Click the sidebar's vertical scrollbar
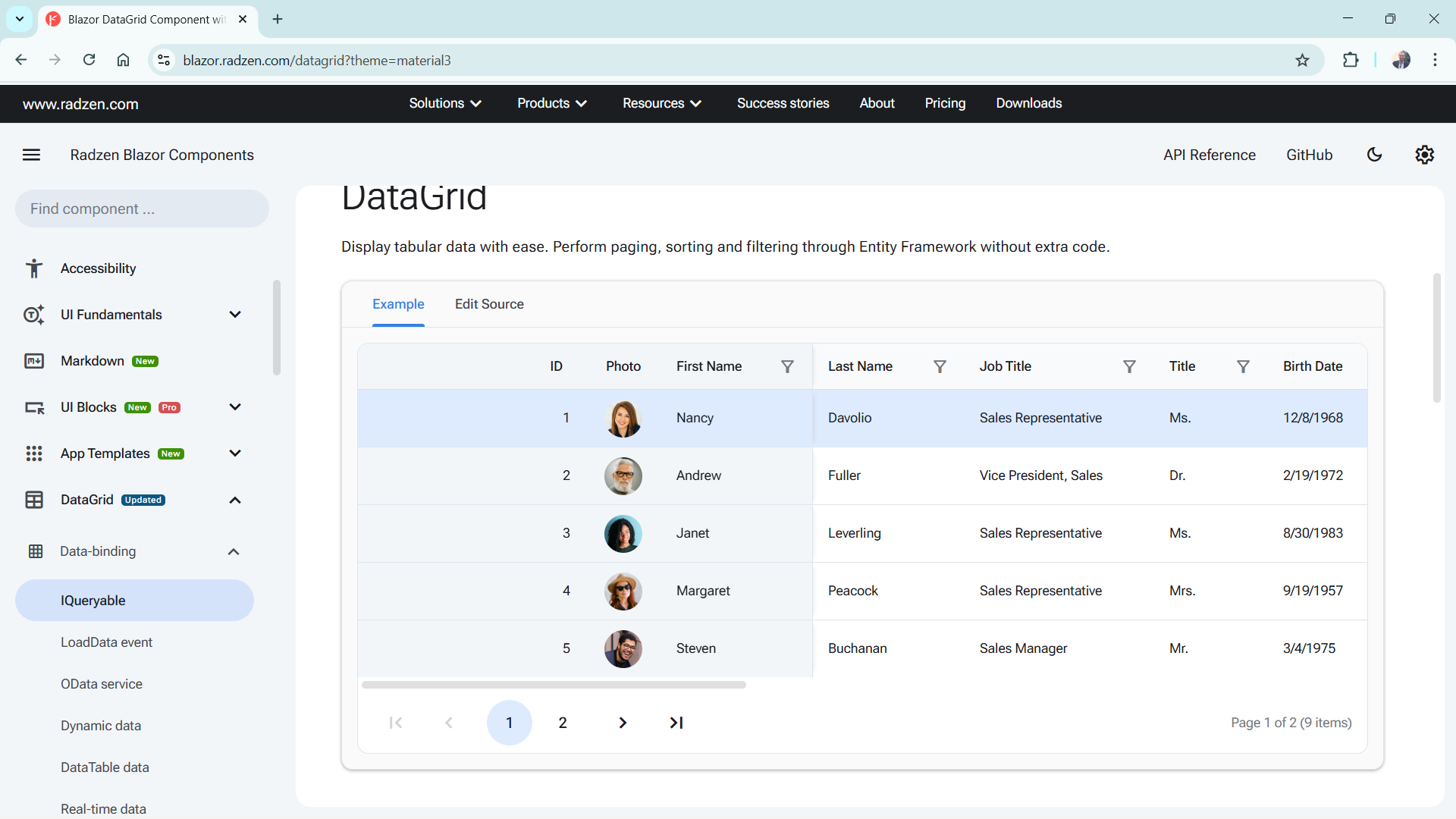 pyautogui.click(x=277, y=328)
